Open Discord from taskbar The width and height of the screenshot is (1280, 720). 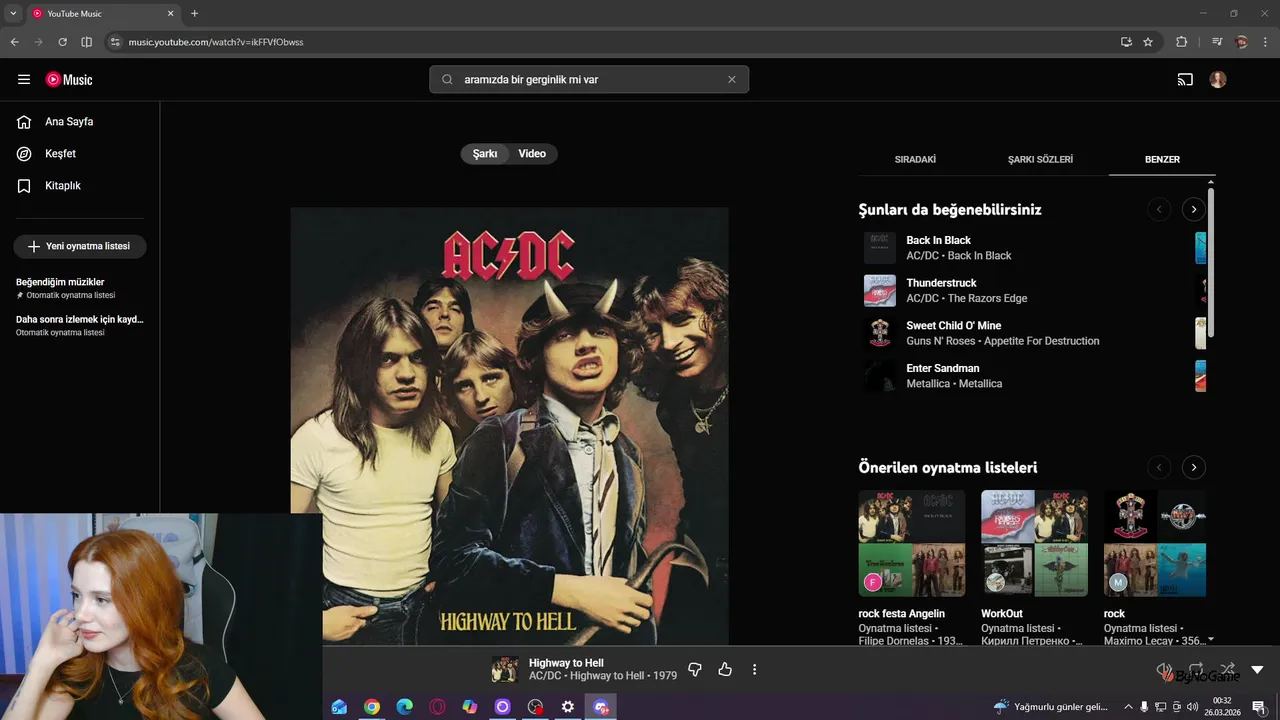pos(601,707)
